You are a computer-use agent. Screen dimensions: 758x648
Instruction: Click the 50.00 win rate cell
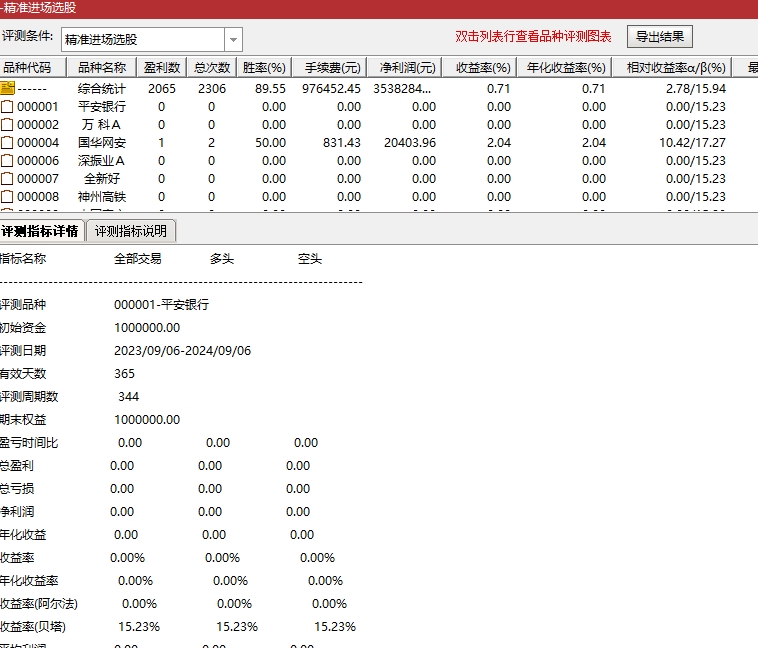(x=270, y=143)
